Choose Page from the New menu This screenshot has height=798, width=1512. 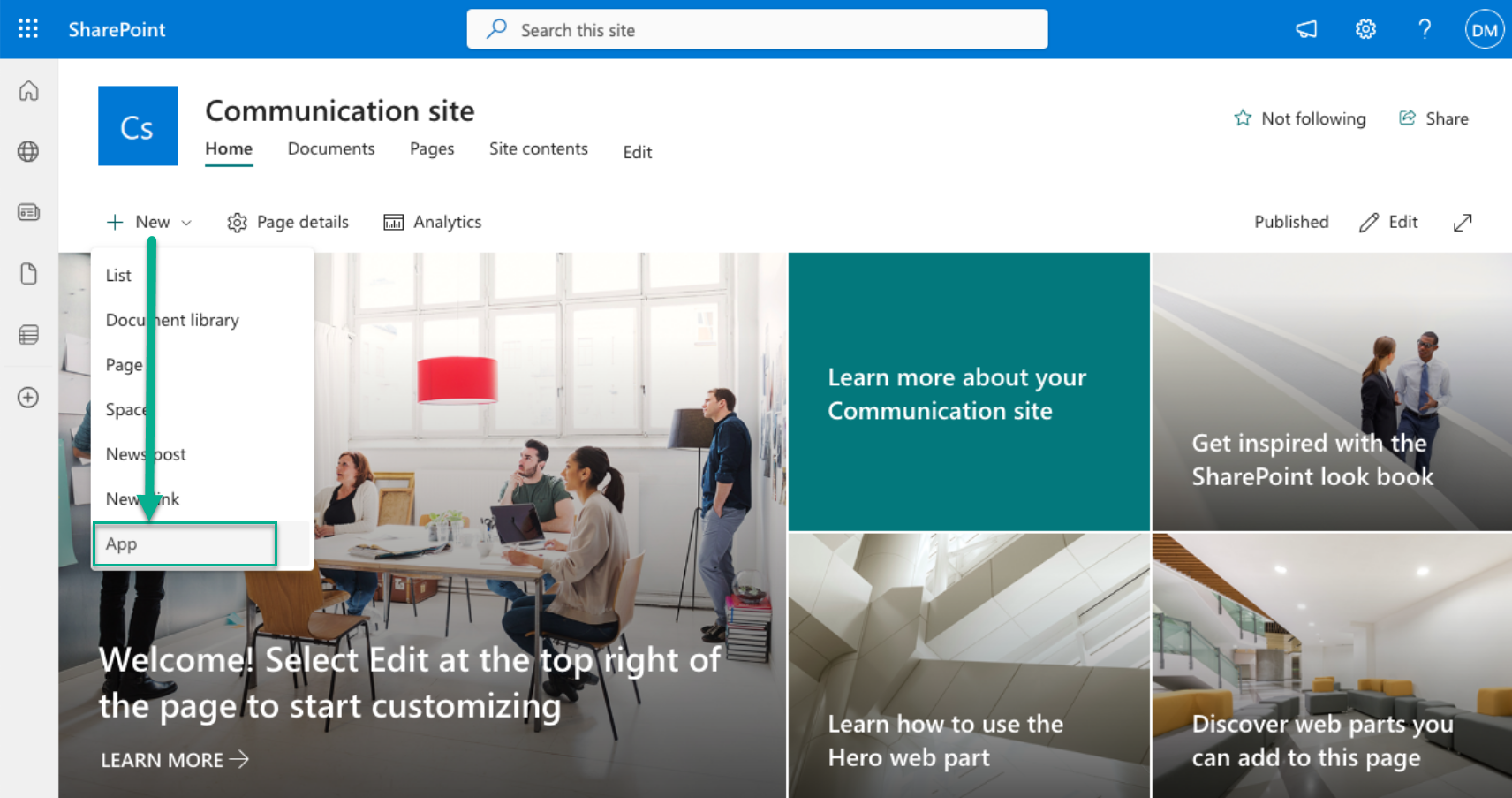202,365
